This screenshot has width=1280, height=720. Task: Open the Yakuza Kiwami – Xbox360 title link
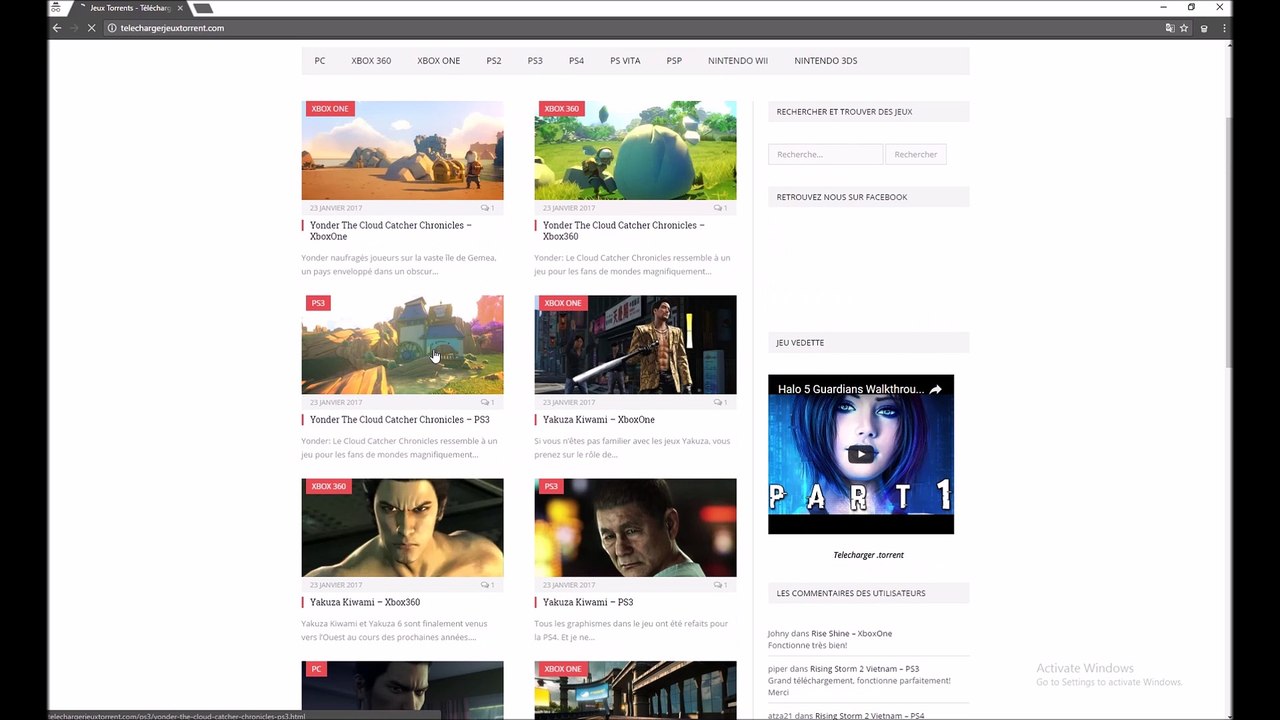pos(365,603)
